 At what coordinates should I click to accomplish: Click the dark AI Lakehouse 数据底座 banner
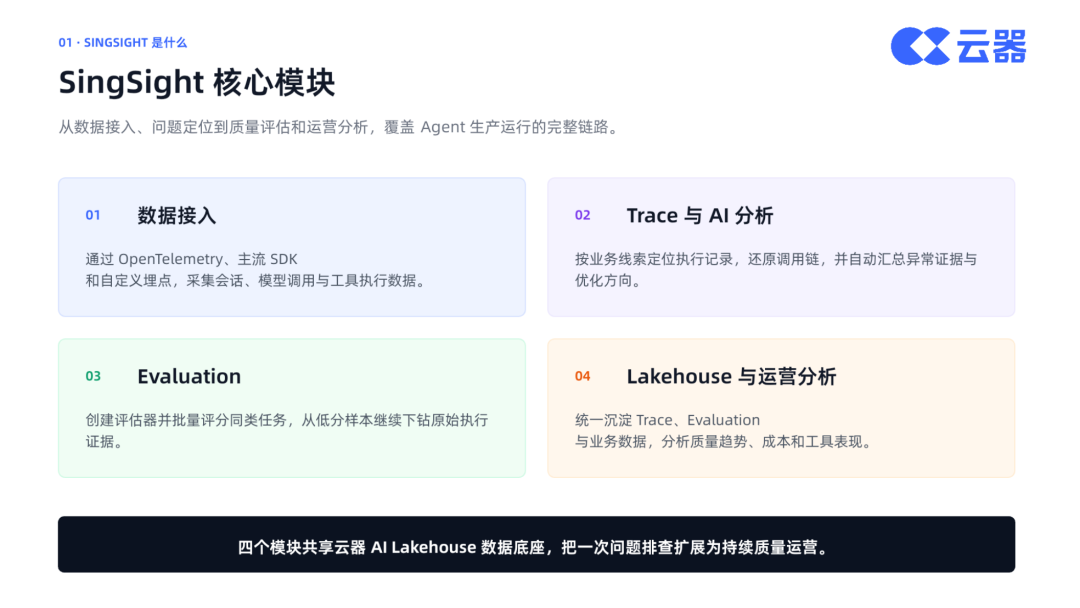point(537,544)
